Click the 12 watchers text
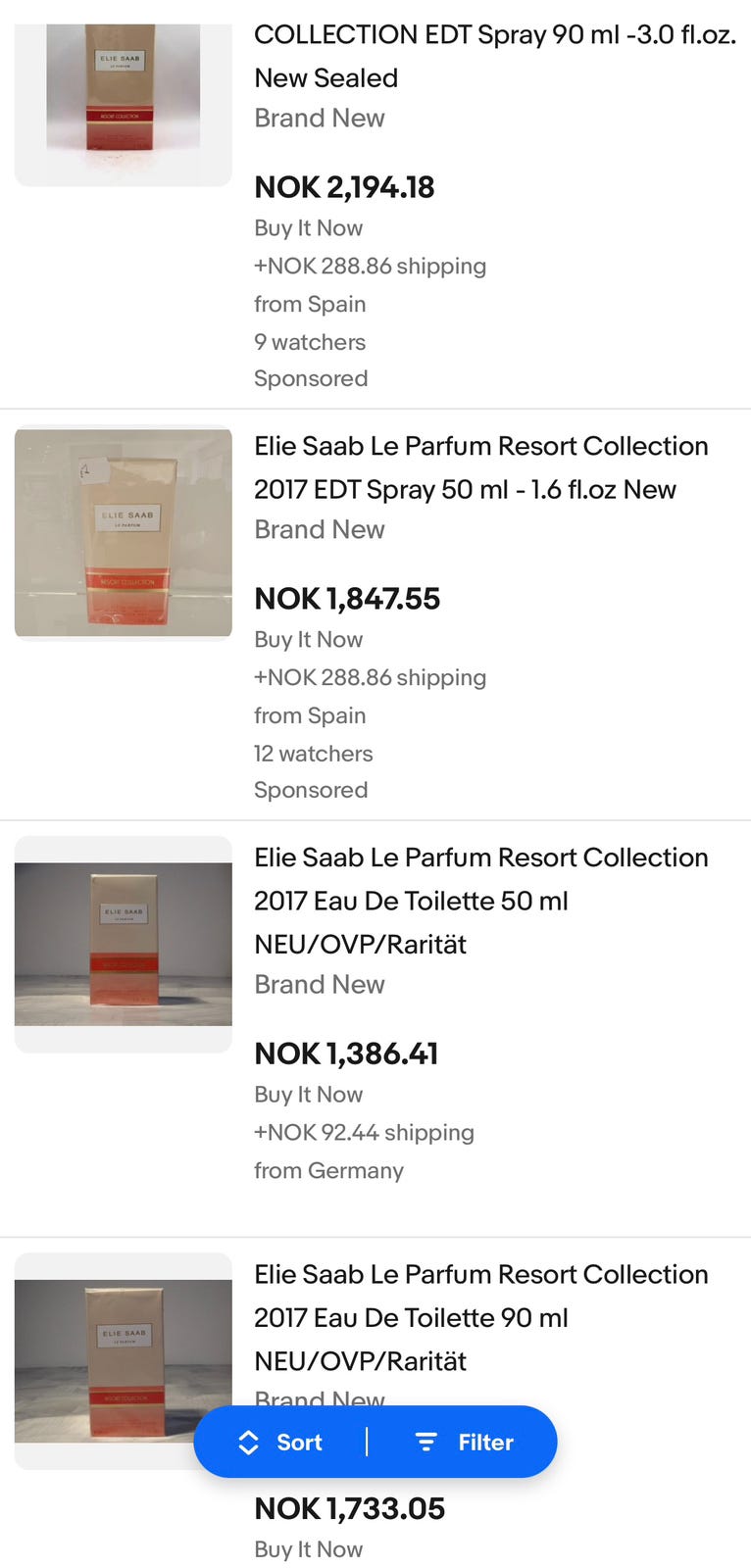The width and height of the screenshot is (751, 1568). tap(313, 754)
